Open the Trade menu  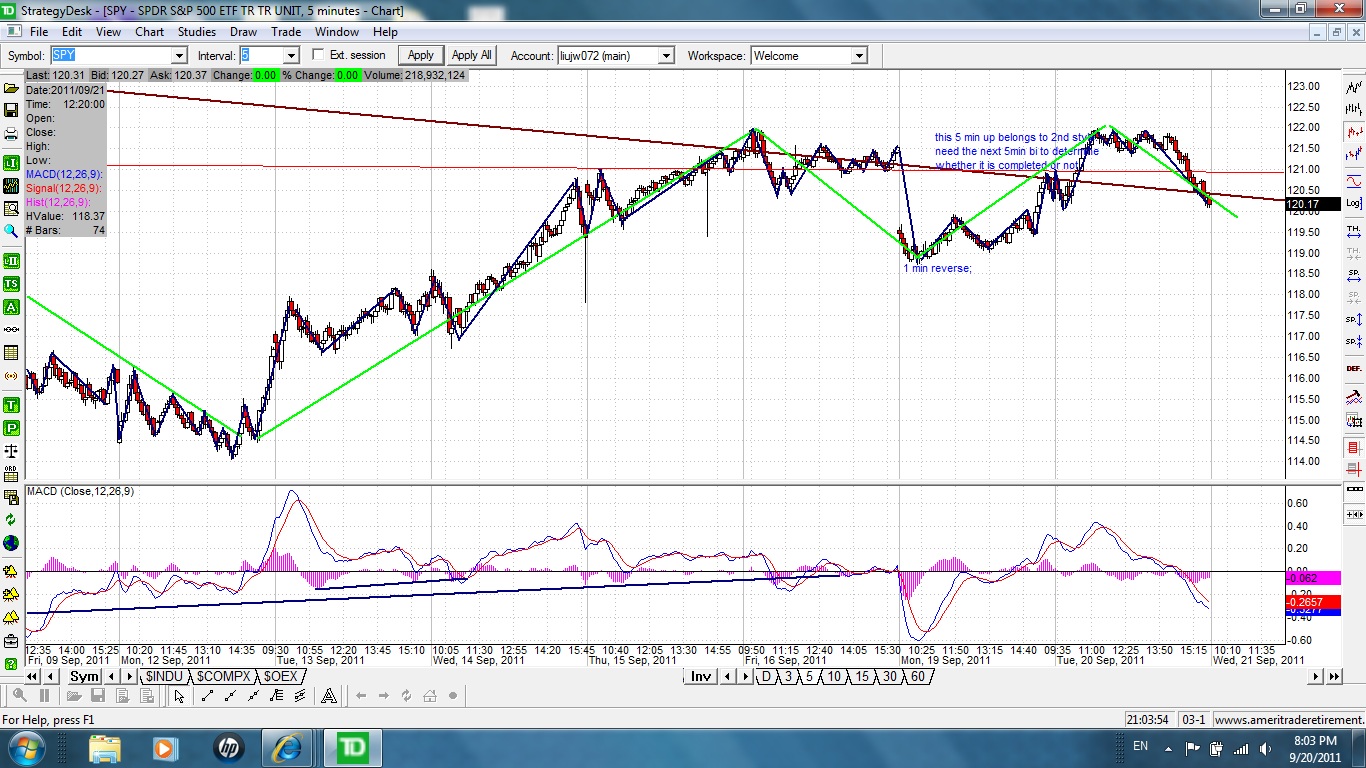click(286, 32)
